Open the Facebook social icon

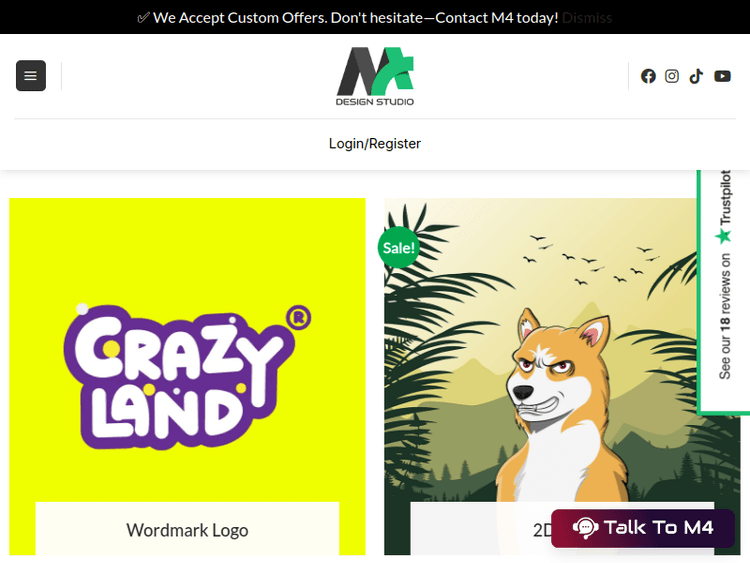648,76
